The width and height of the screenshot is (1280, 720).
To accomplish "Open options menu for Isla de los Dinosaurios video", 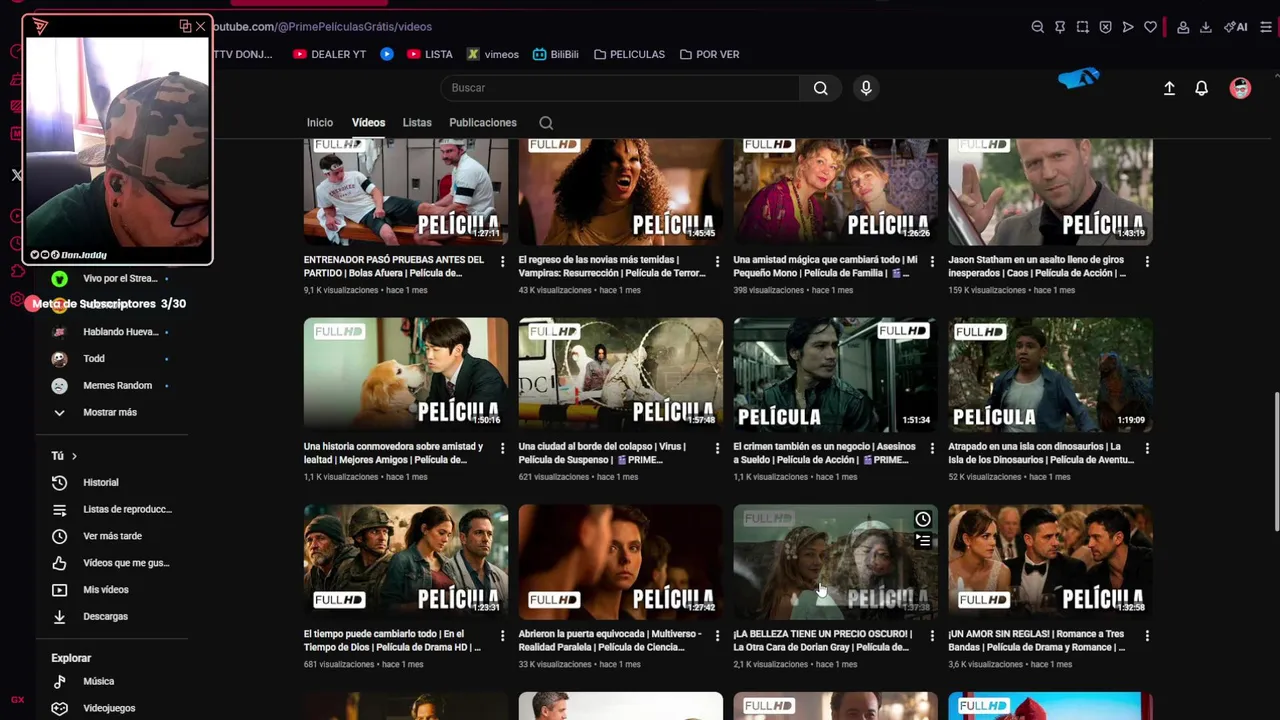I will coord(1147,448).
